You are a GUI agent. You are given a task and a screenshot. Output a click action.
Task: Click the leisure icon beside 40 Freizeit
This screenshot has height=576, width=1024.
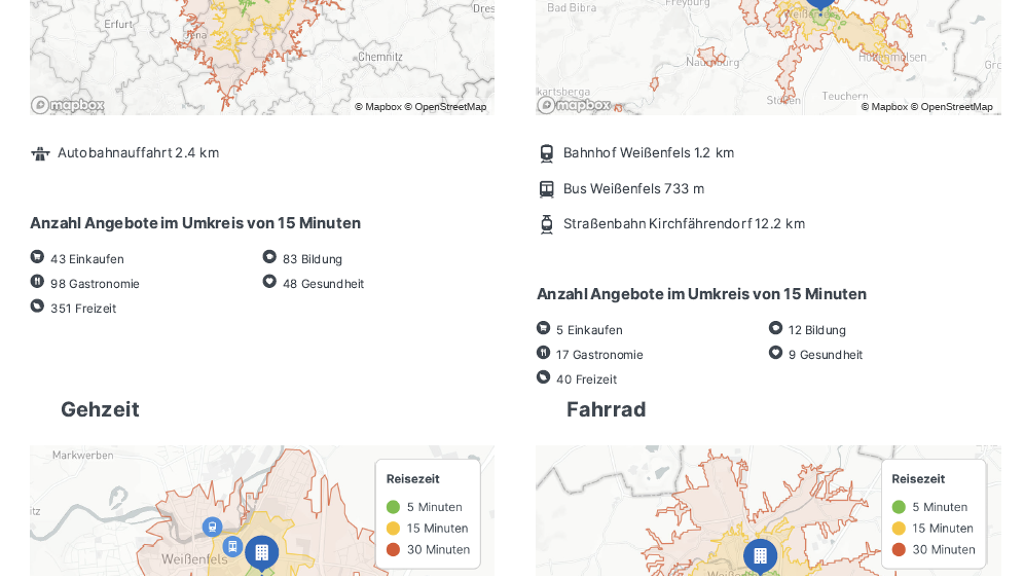click(543, 377)
